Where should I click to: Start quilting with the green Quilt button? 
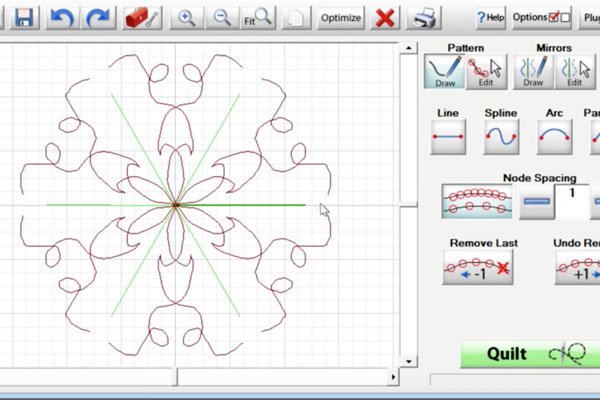click(x=530, y=354)
